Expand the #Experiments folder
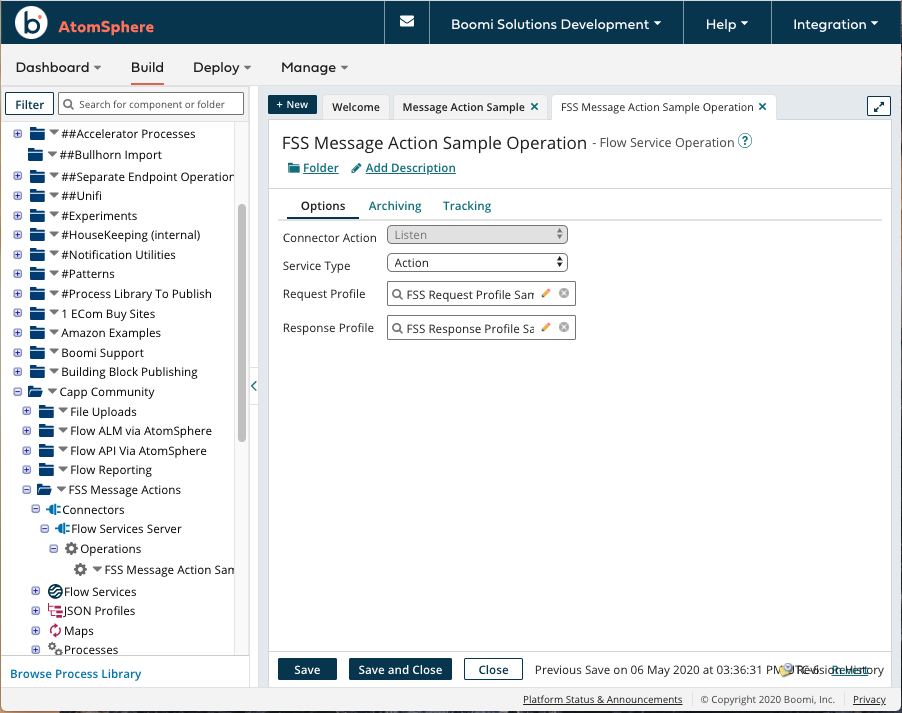902x713 pixels. click(x=18, y=216)
